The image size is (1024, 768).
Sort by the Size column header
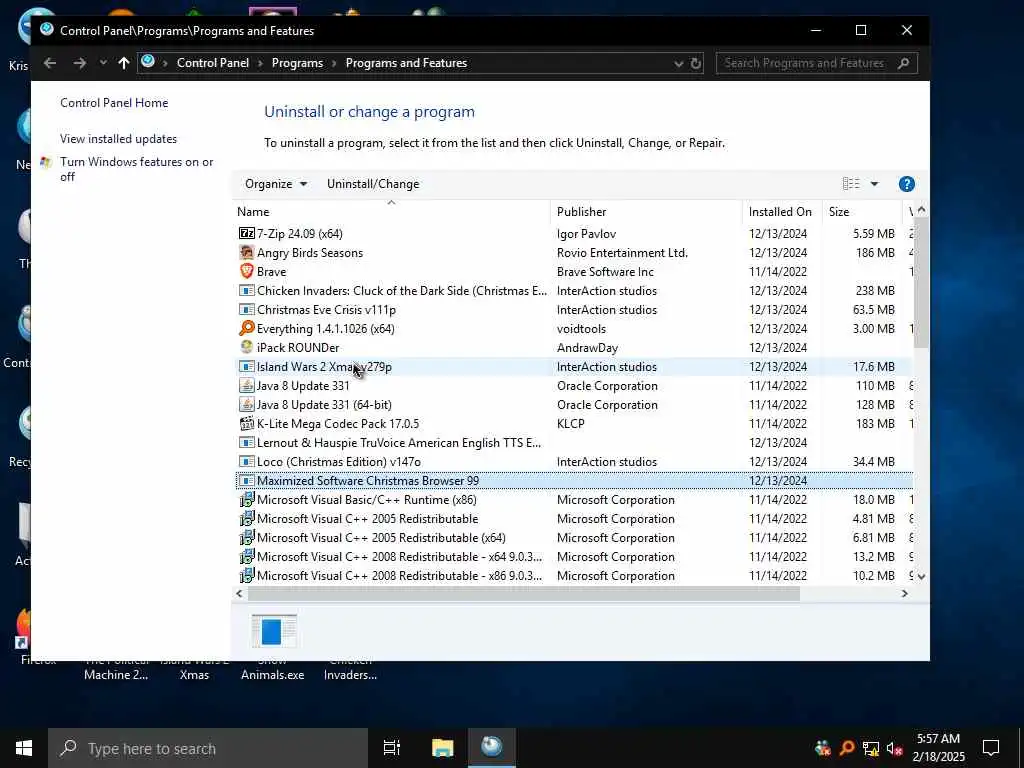click(x=861, y=212)
